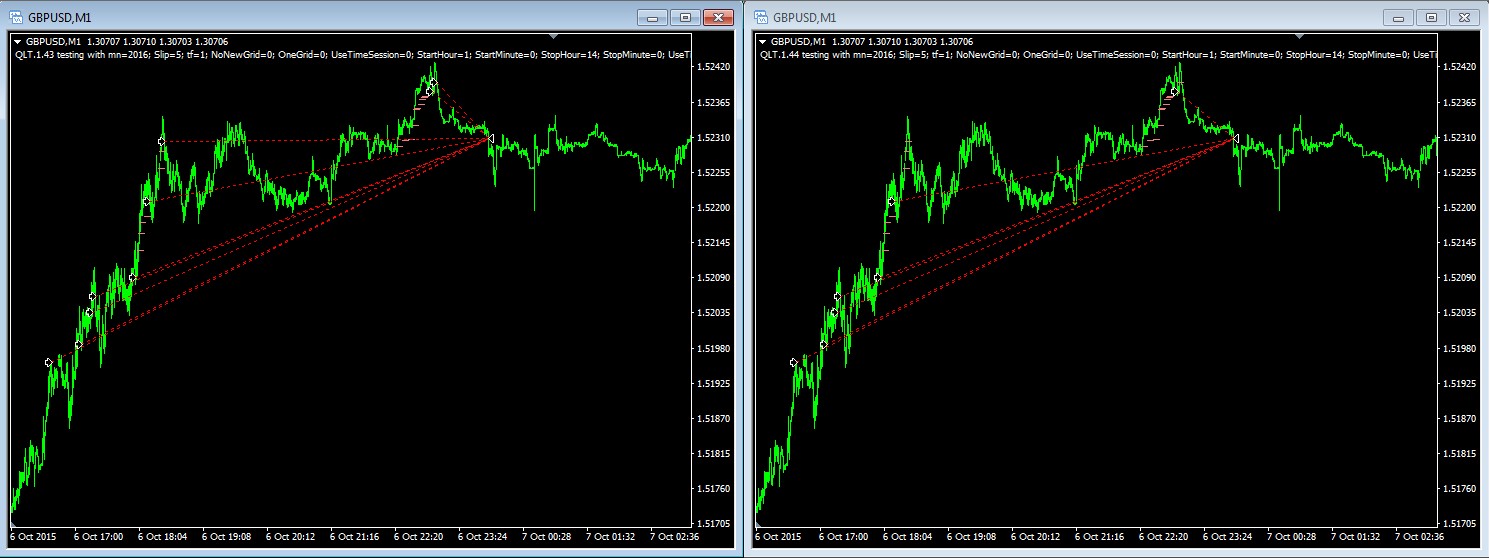
Task: Select the trade arrow near right chart peak
Action: pyautogui.click(x=1174, y=91)
